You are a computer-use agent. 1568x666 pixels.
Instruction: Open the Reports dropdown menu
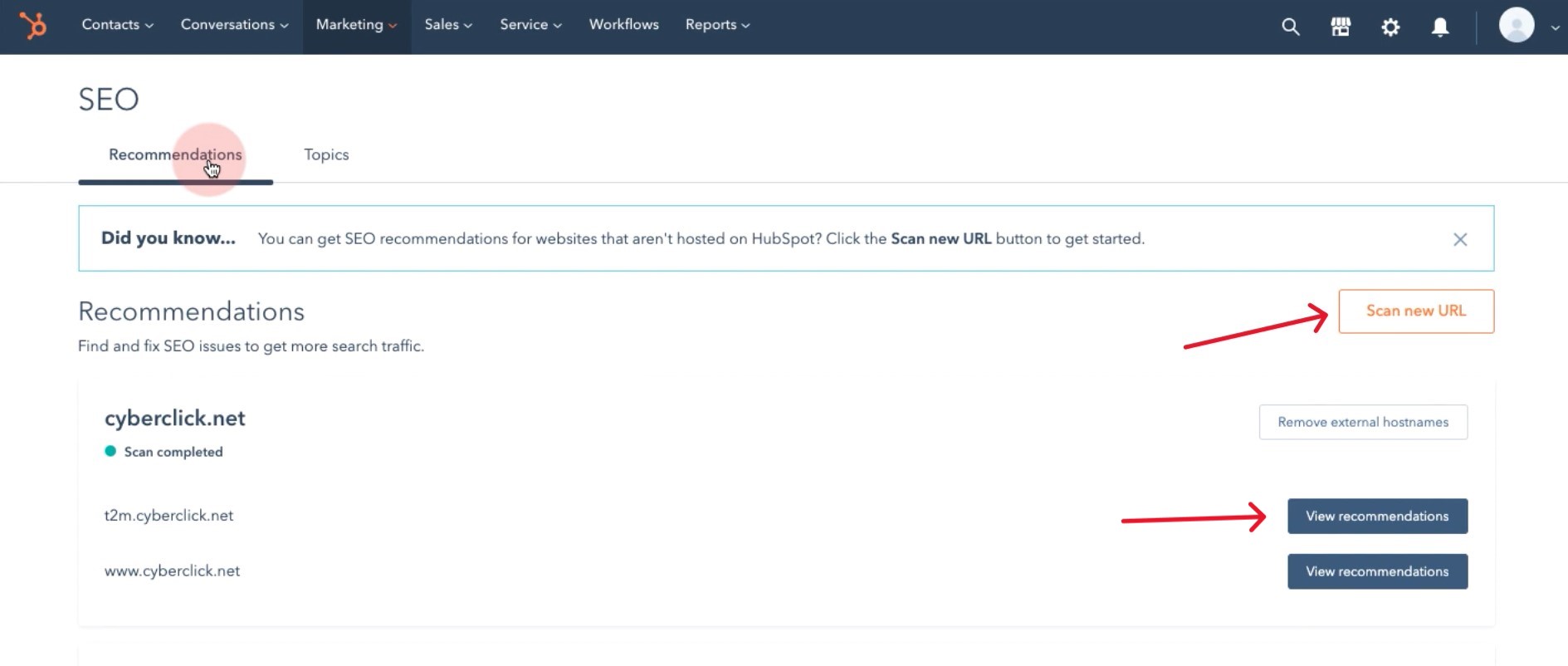tap(717, 25)
